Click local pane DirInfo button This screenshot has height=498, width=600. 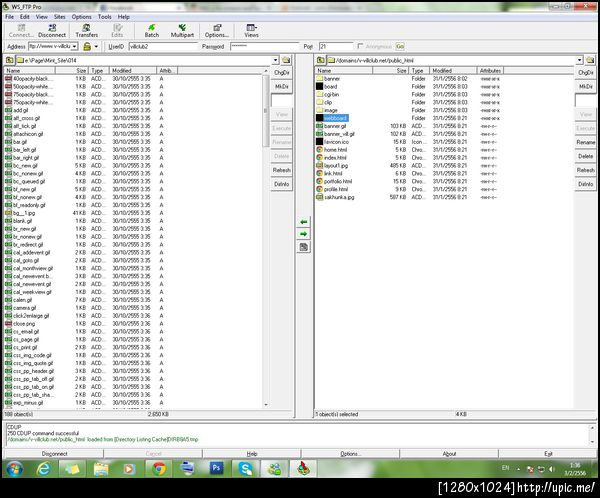[x=282, y=184]
